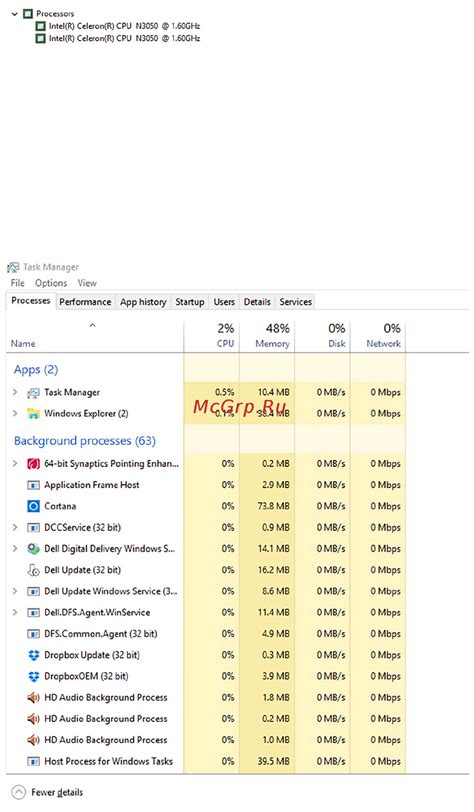Screen dimensions: 474x812
Task: Select Host Process for Windows Tasks name
Action: point(108,761)
